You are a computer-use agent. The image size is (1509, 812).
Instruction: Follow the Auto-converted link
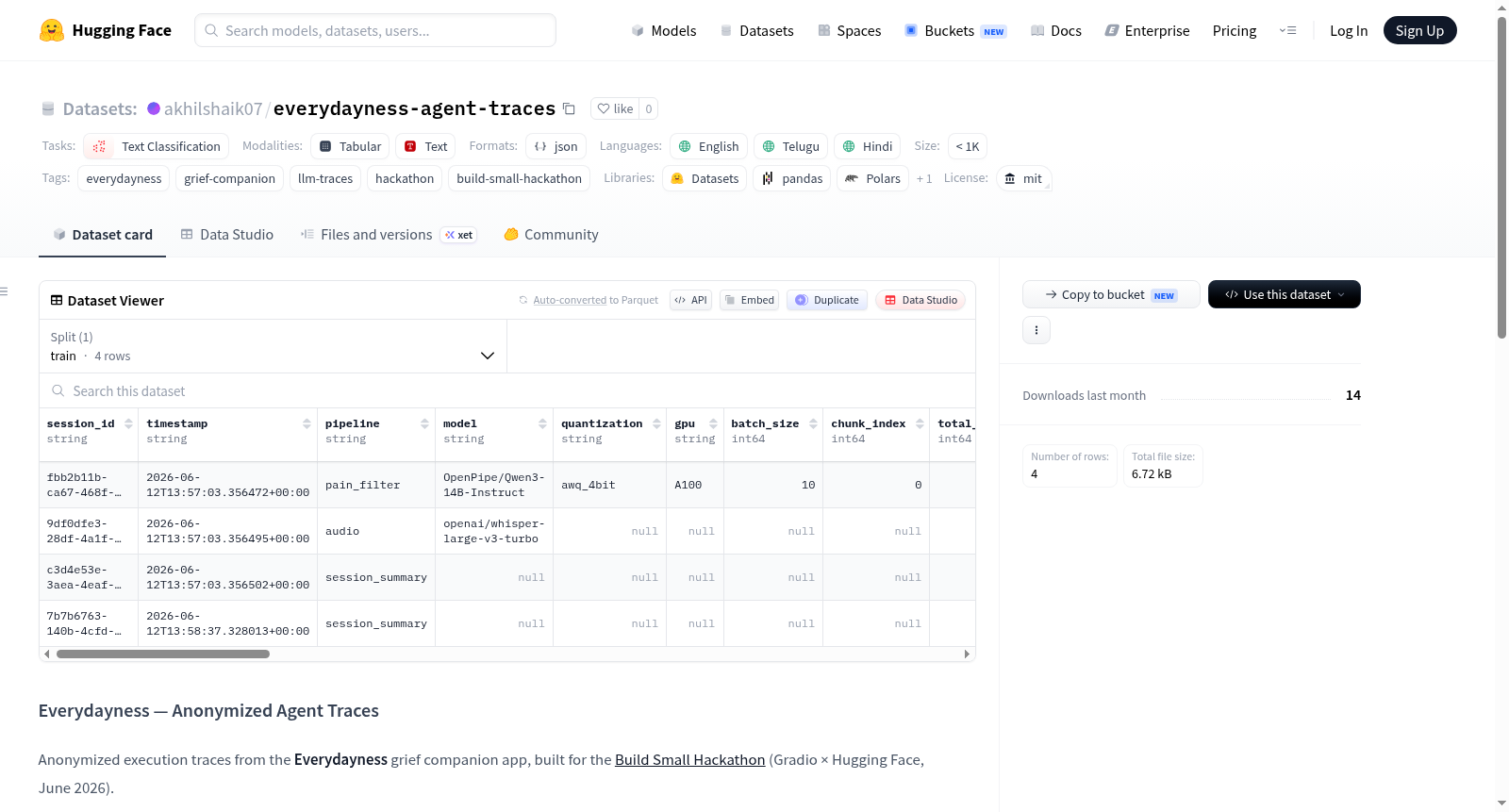(x=570, y=300)
